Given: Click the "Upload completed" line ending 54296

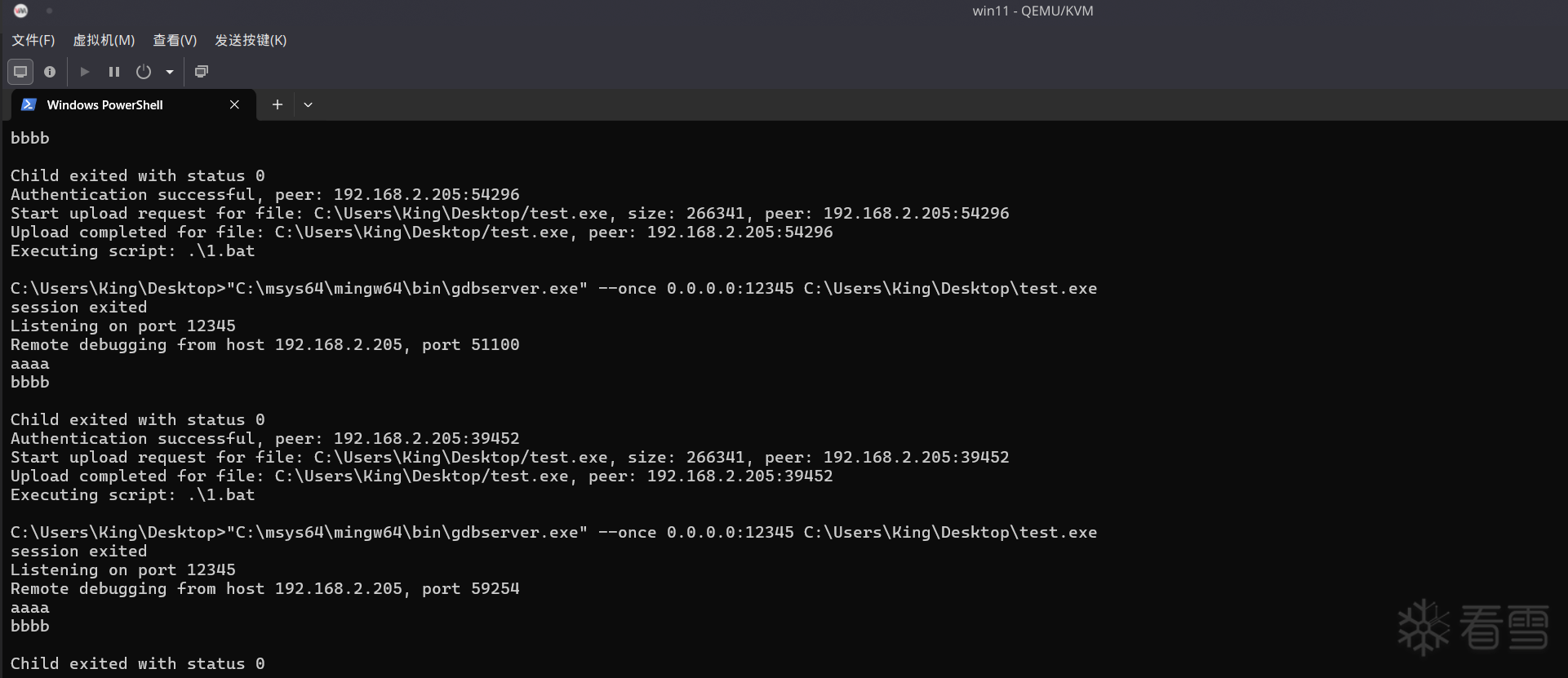Looking at the screenshot, I should tap(422, 232).
